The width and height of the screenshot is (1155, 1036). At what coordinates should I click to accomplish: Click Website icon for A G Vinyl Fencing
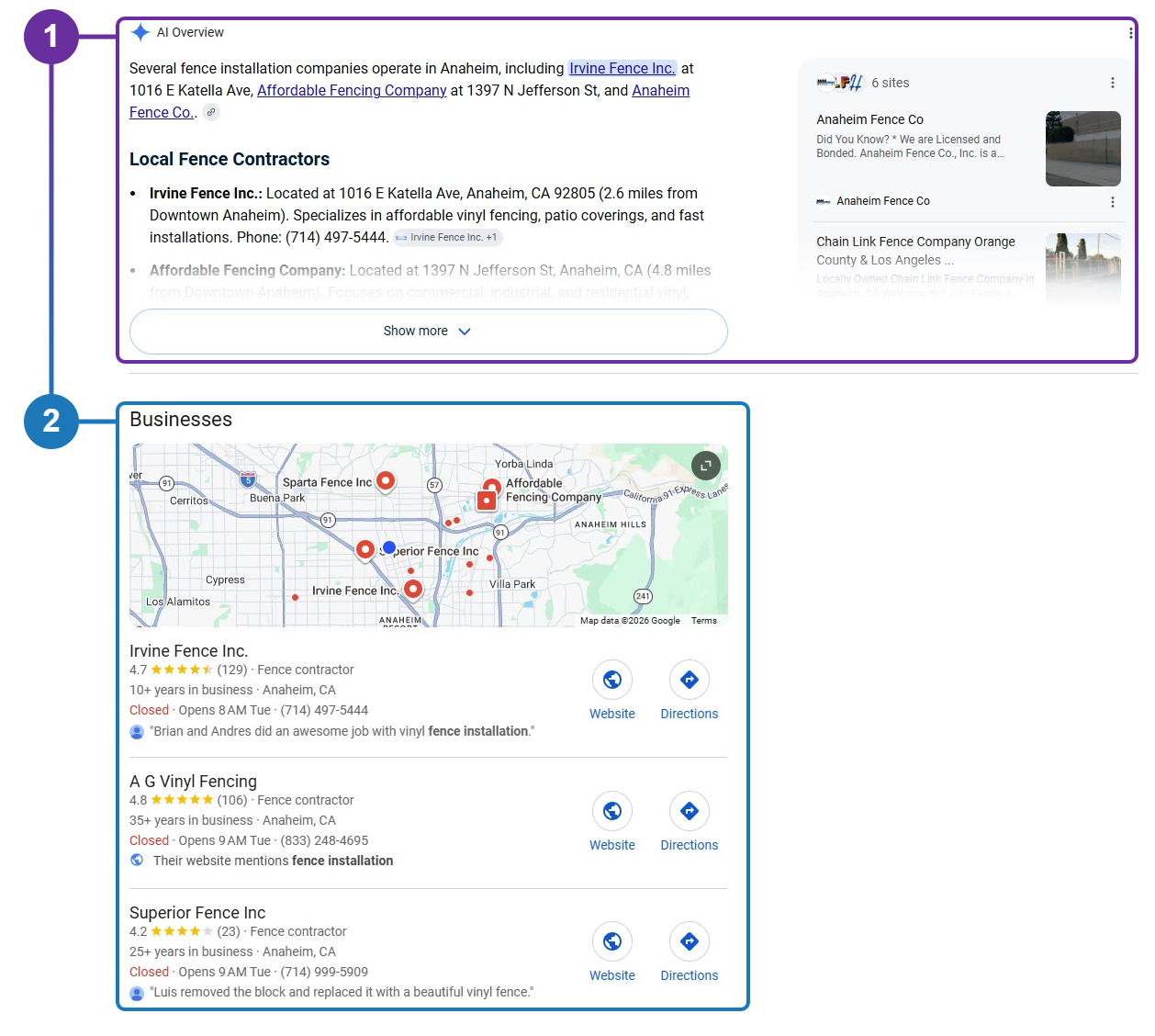tap(612, 811)
